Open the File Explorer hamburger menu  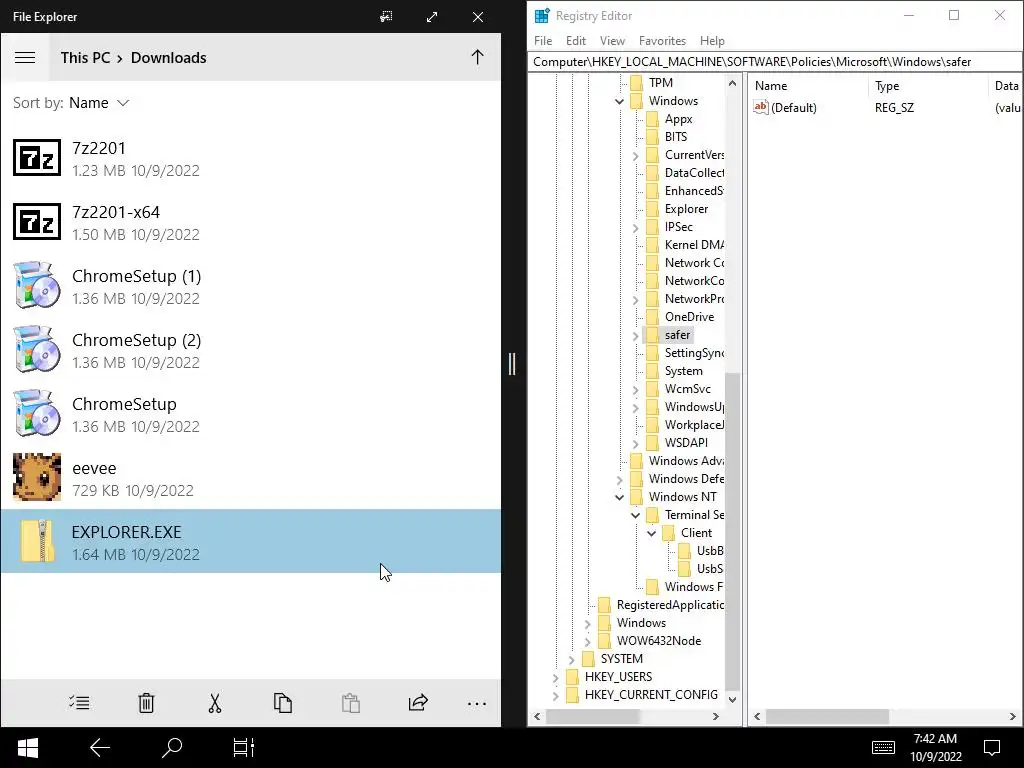pos(25,57)
